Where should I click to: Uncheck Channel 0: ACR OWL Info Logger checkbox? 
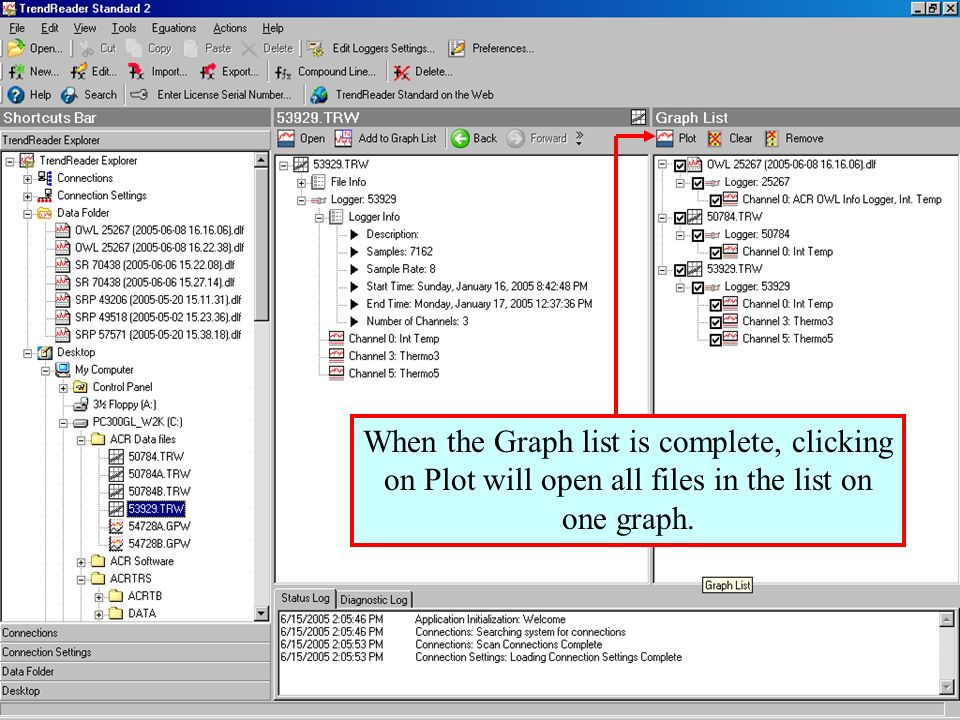[x=715, y=200]
